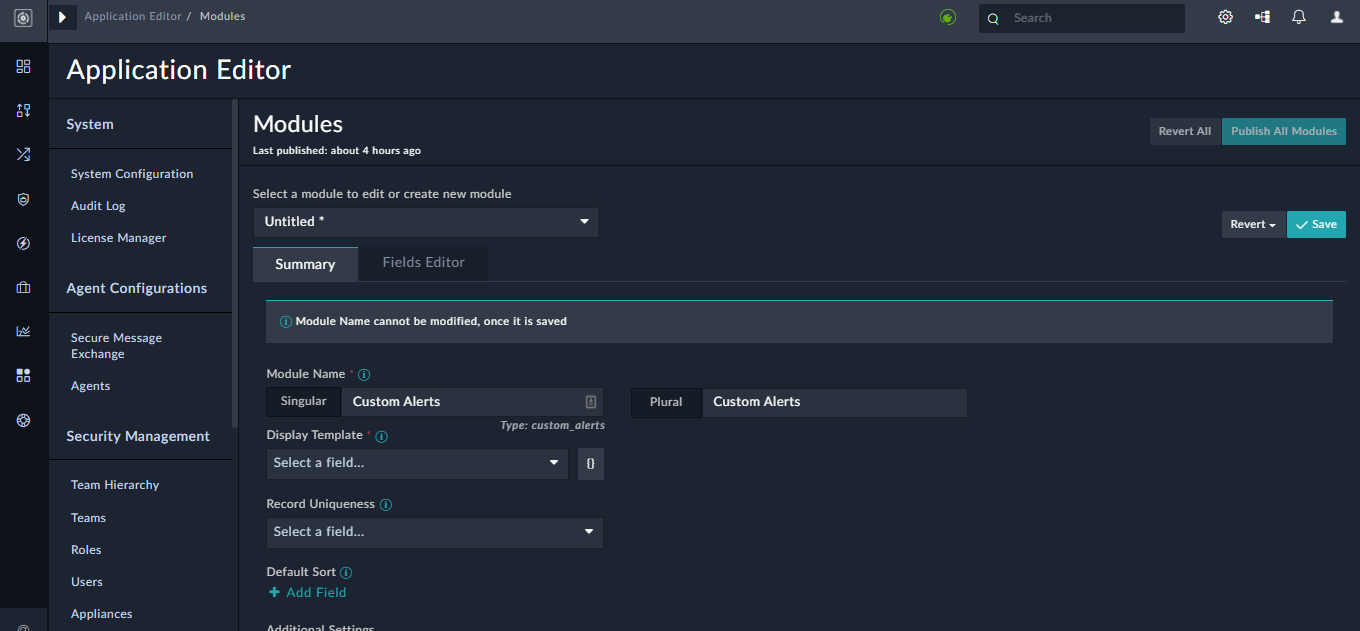Expand the Revert dropdown options

tap(1252, 224)
